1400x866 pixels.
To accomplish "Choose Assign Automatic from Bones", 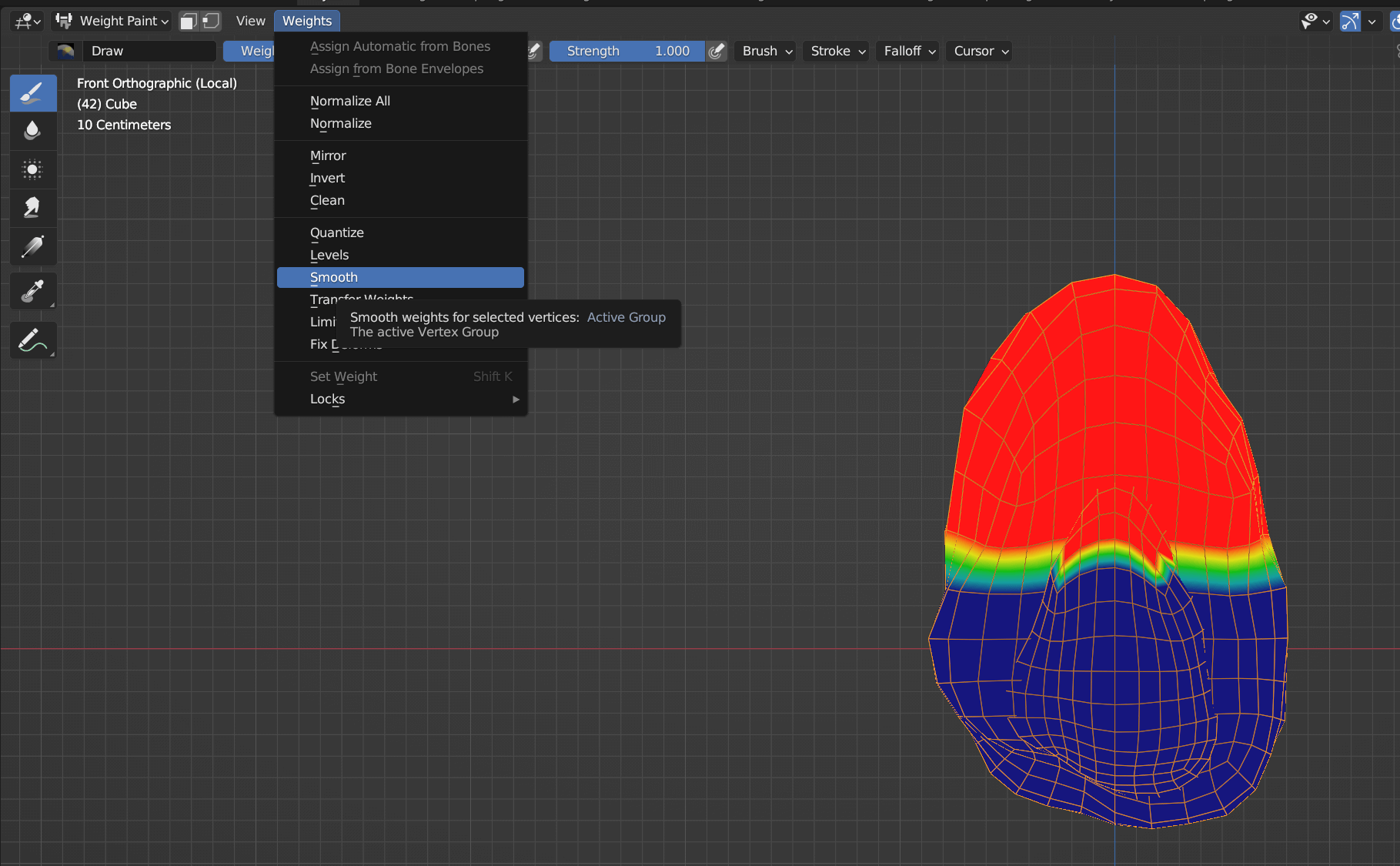I will click(400, 46).
